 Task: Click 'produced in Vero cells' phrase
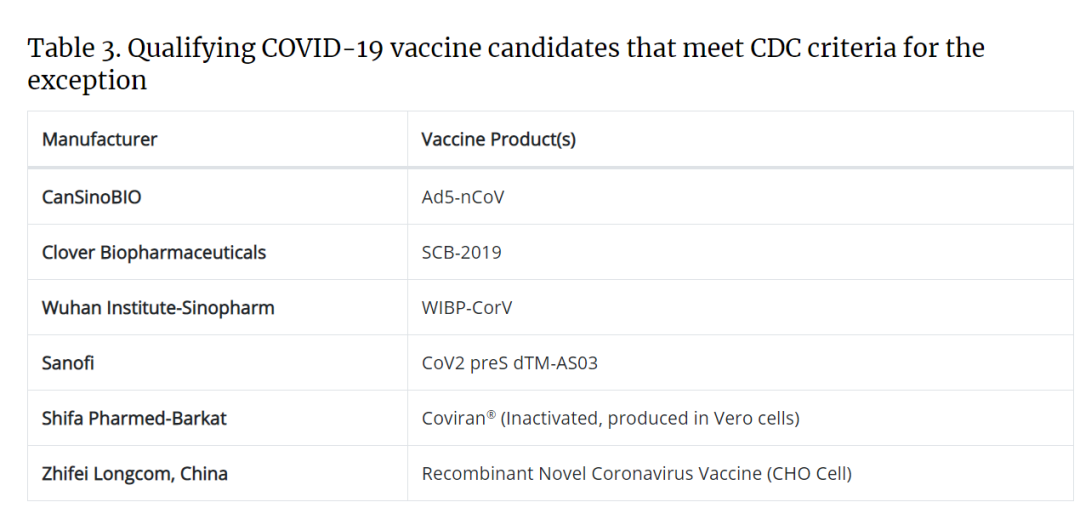[700, 418]
